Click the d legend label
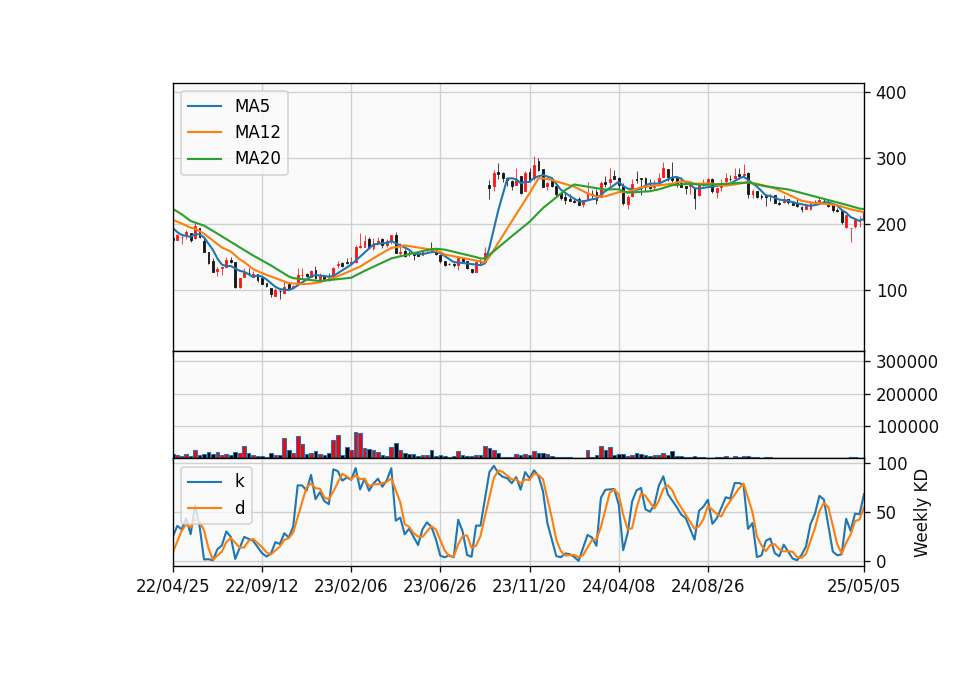 coord(239,508)
